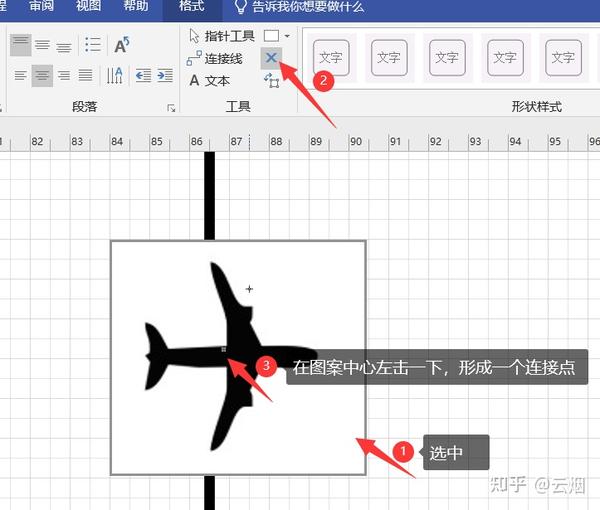Align paragraph text left
Viewport: 600px width, 510px height.
pyautogui.click(x=21, y=75)
